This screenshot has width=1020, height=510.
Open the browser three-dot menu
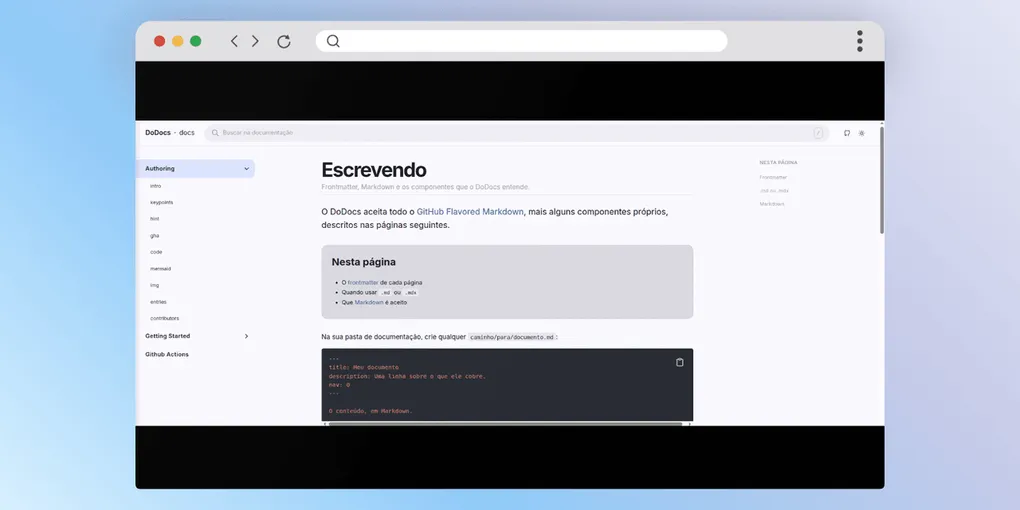[859, 41]
